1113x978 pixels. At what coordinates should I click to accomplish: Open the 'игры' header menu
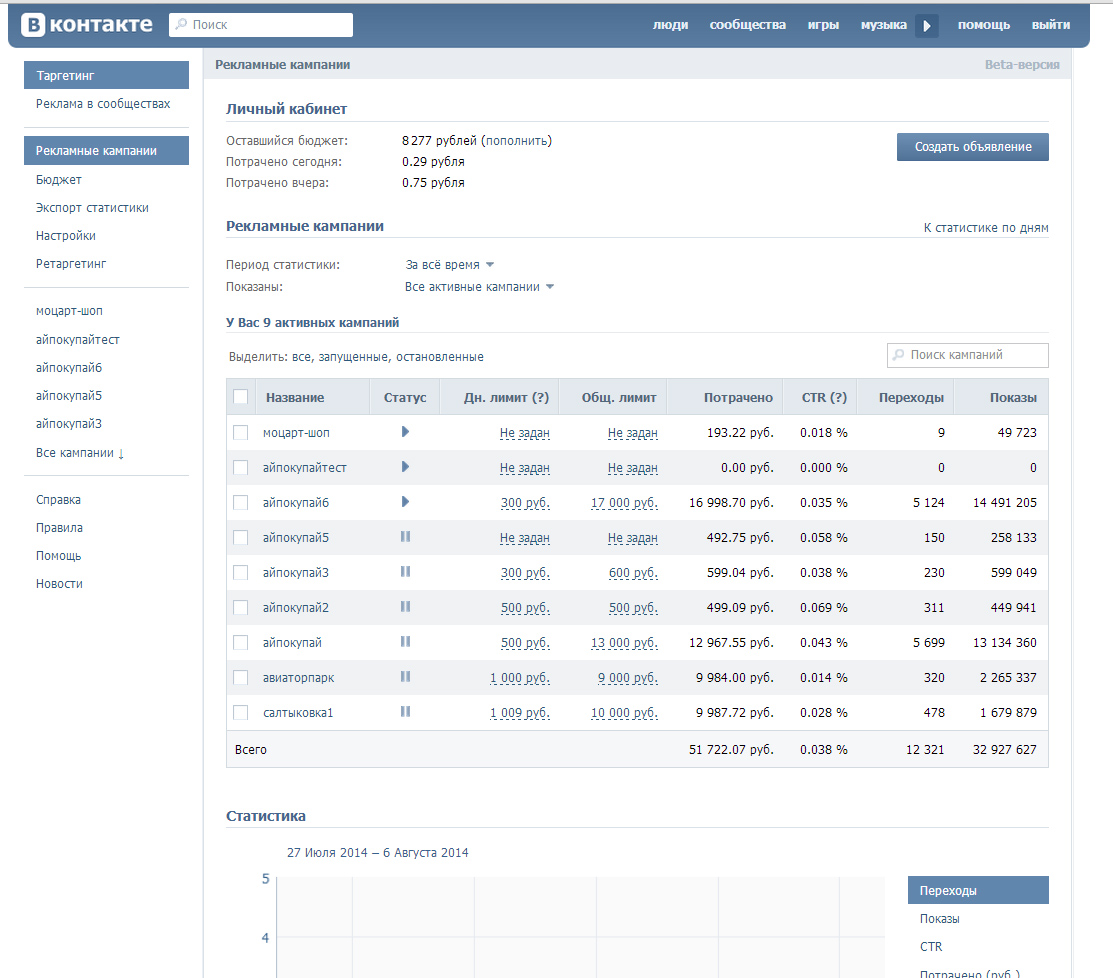[x=823, y=25]
